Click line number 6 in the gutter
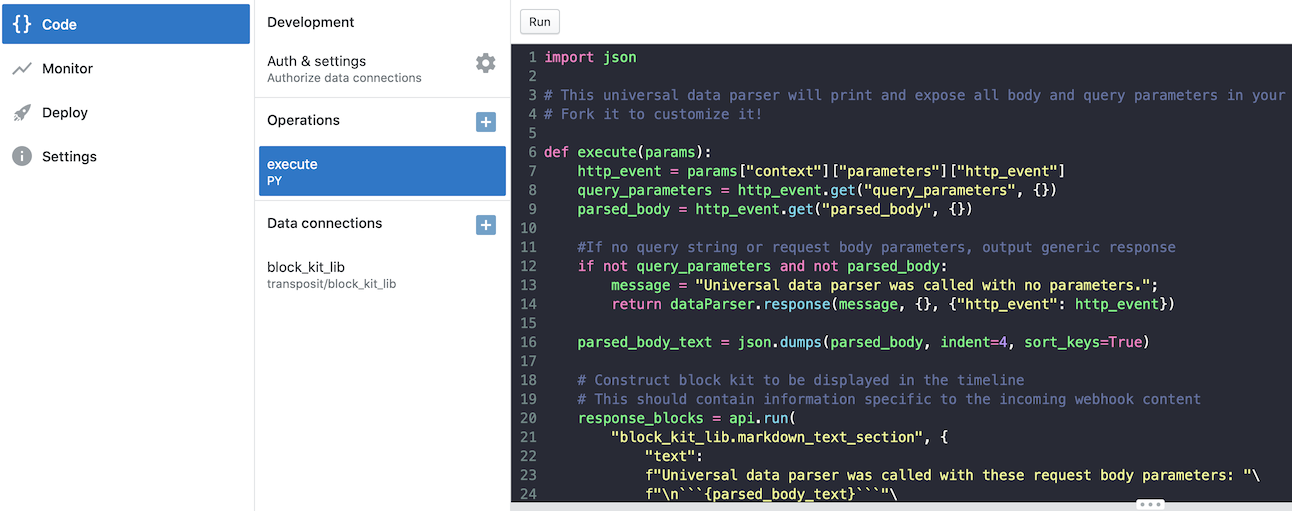Viewport: 1292px width, 511px height. pyautogui.click(x=532, y=152)
